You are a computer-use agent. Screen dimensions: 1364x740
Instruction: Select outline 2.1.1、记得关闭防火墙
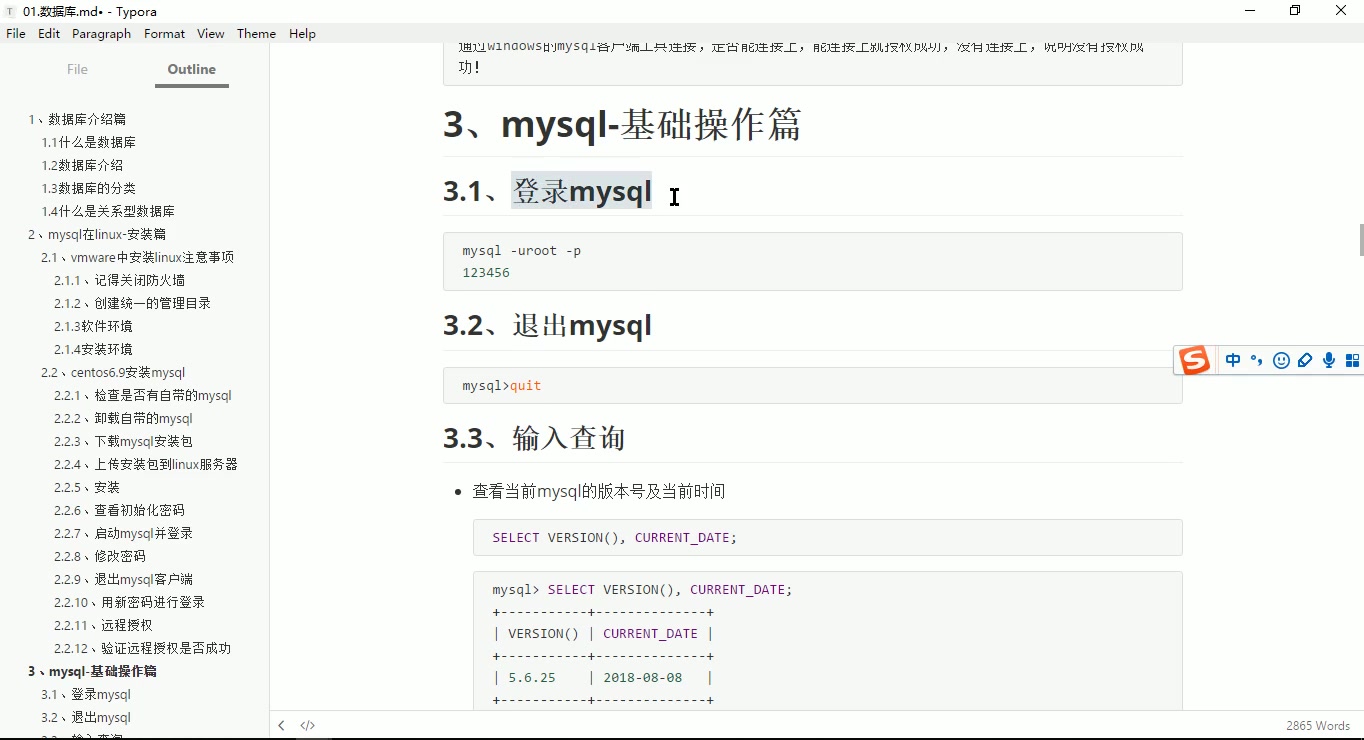(119, 280)
